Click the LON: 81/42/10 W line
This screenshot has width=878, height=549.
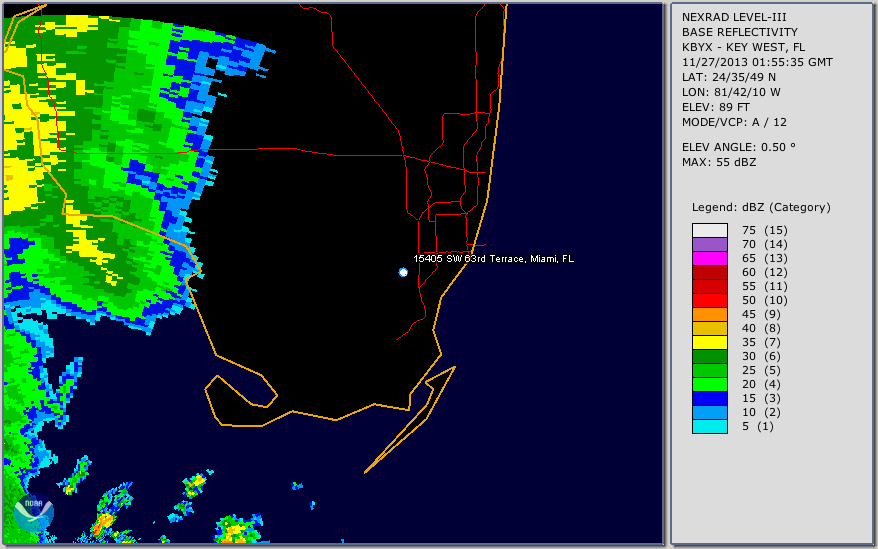[x=731, y=92]
